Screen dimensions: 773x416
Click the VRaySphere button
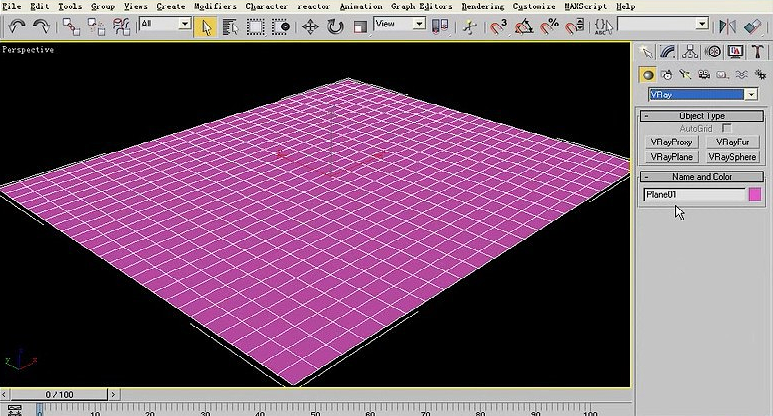pos(732,157)
